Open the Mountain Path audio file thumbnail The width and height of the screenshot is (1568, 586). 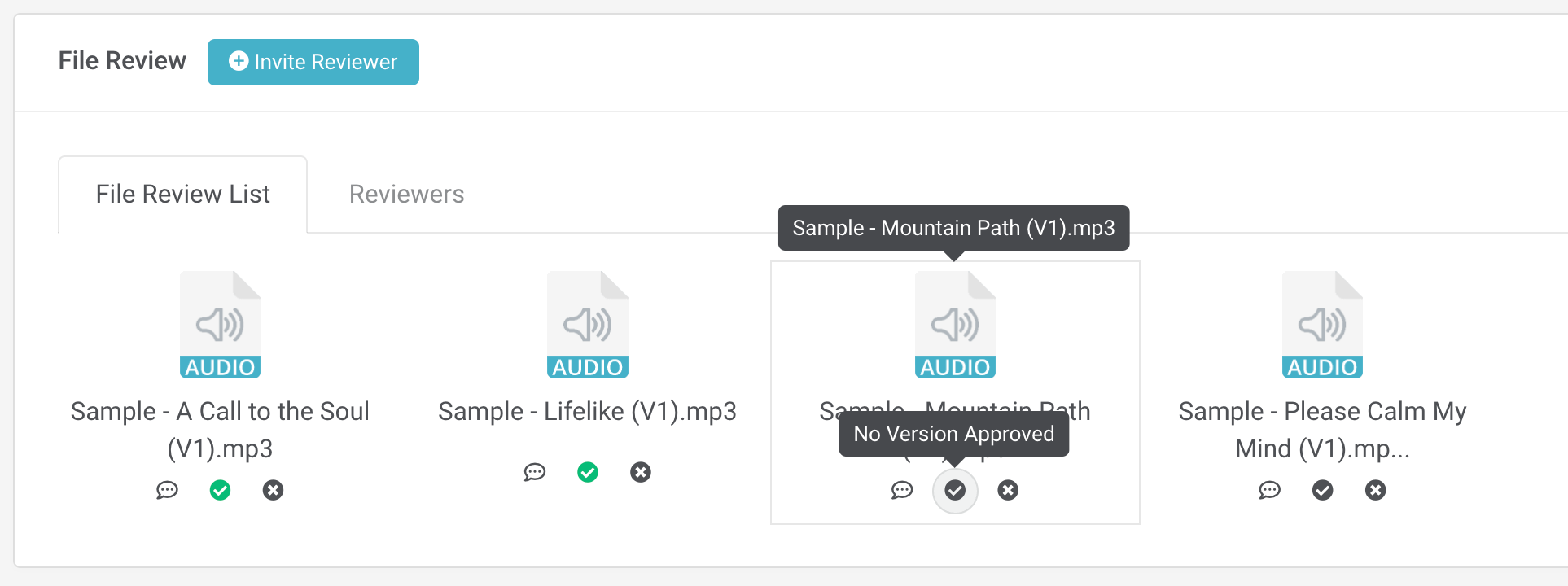click(x=955, y=325)
